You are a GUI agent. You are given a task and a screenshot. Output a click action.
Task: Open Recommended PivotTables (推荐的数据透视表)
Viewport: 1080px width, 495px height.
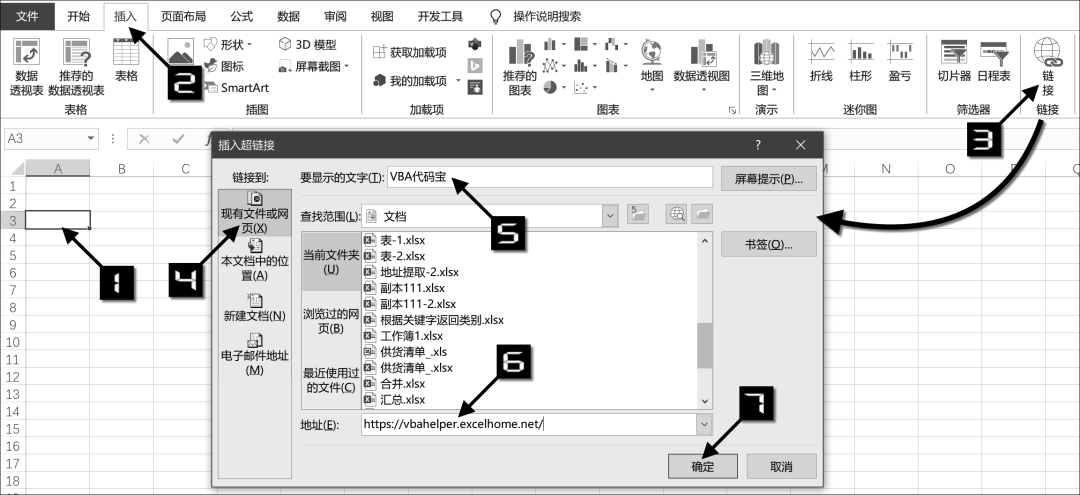[76, 67]
